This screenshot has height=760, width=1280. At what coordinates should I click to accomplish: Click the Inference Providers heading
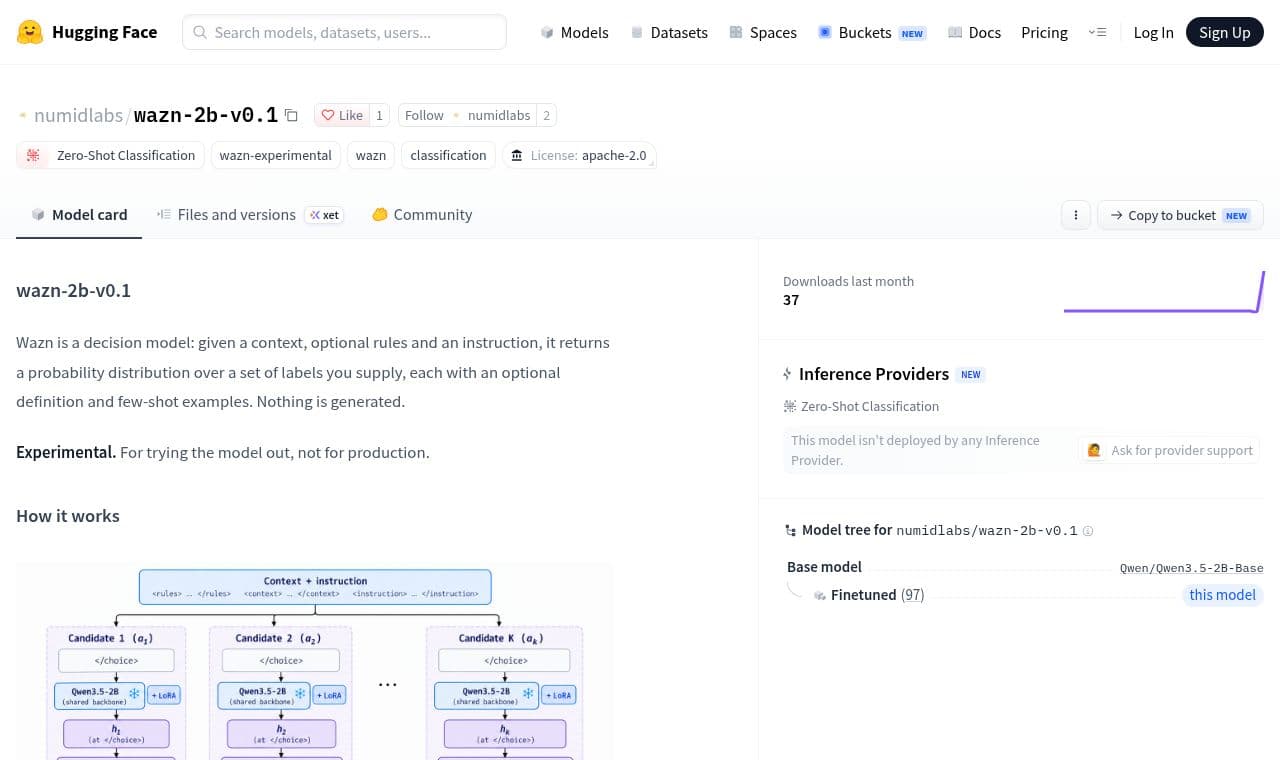[x=874, y=374]
